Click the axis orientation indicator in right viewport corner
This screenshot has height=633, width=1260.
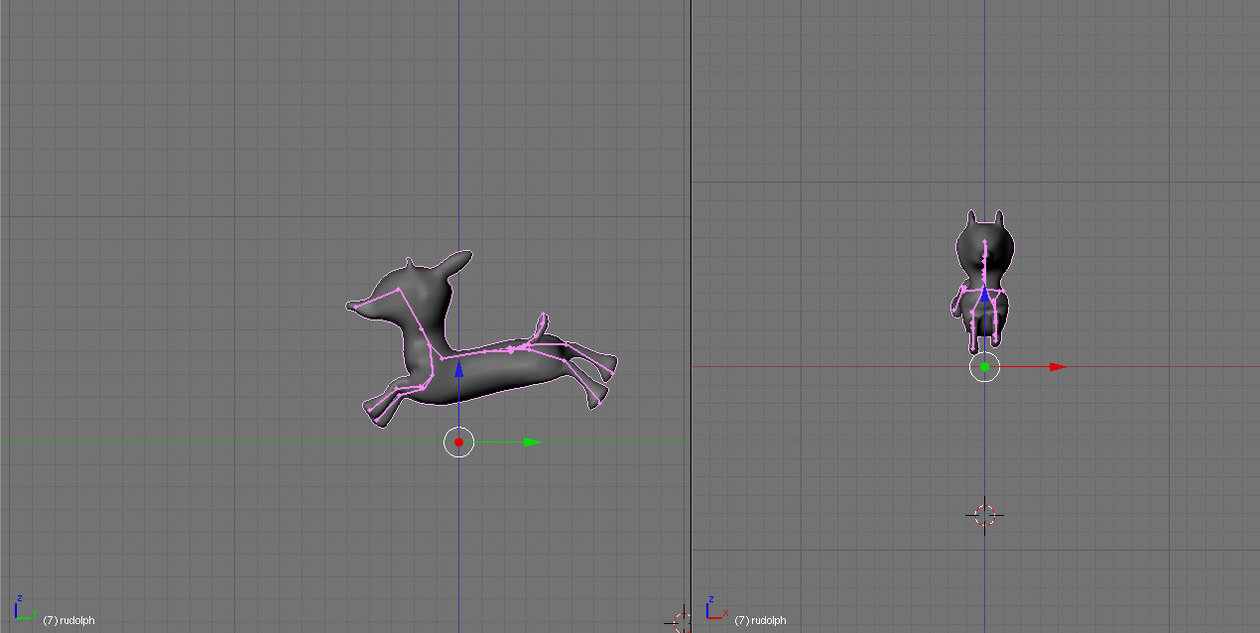coord(715,608)
